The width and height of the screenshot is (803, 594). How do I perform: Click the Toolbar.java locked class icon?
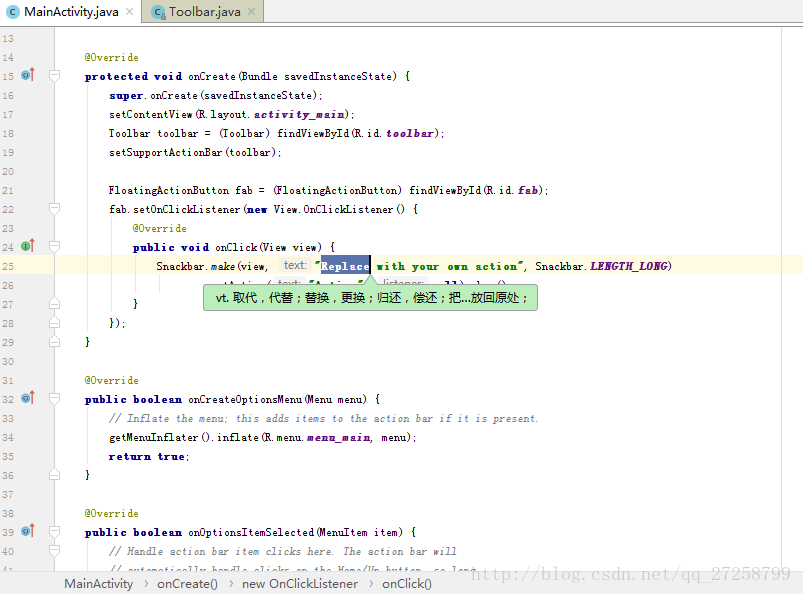[x=159, y=12]
